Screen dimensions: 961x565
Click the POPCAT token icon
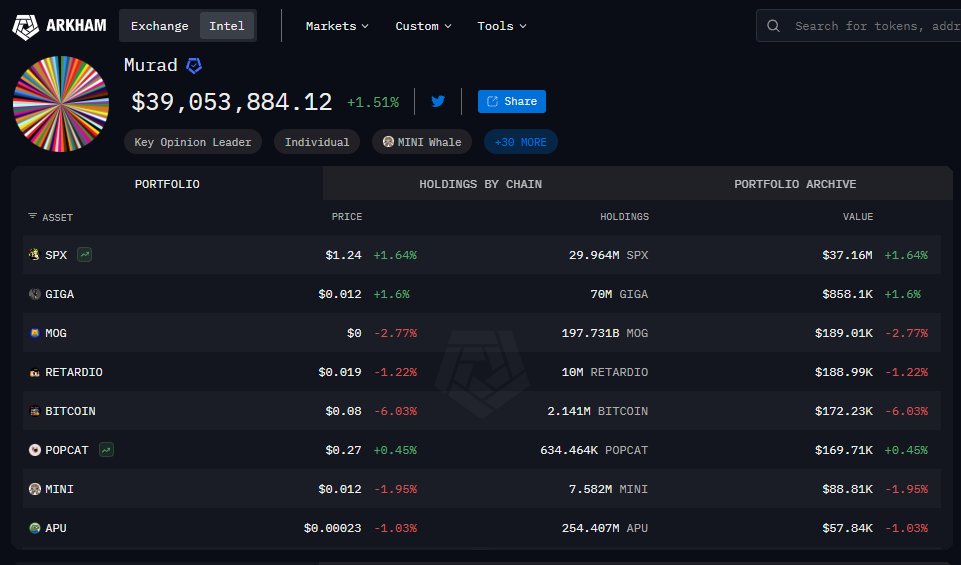click(x=34, y=450)
